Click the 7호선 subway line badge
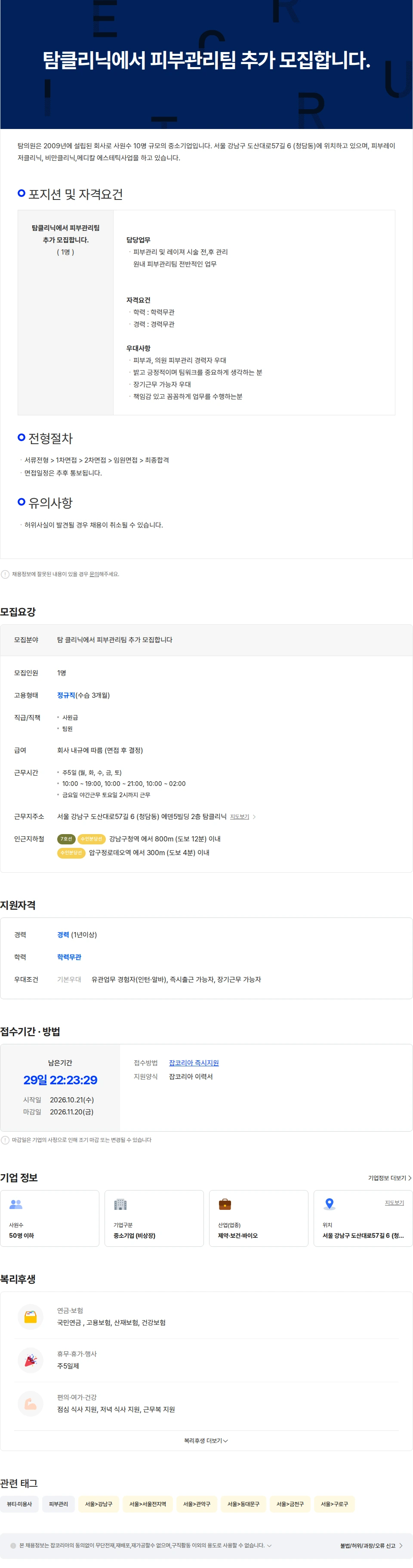Screen dimensions: 413x1568 66,839
